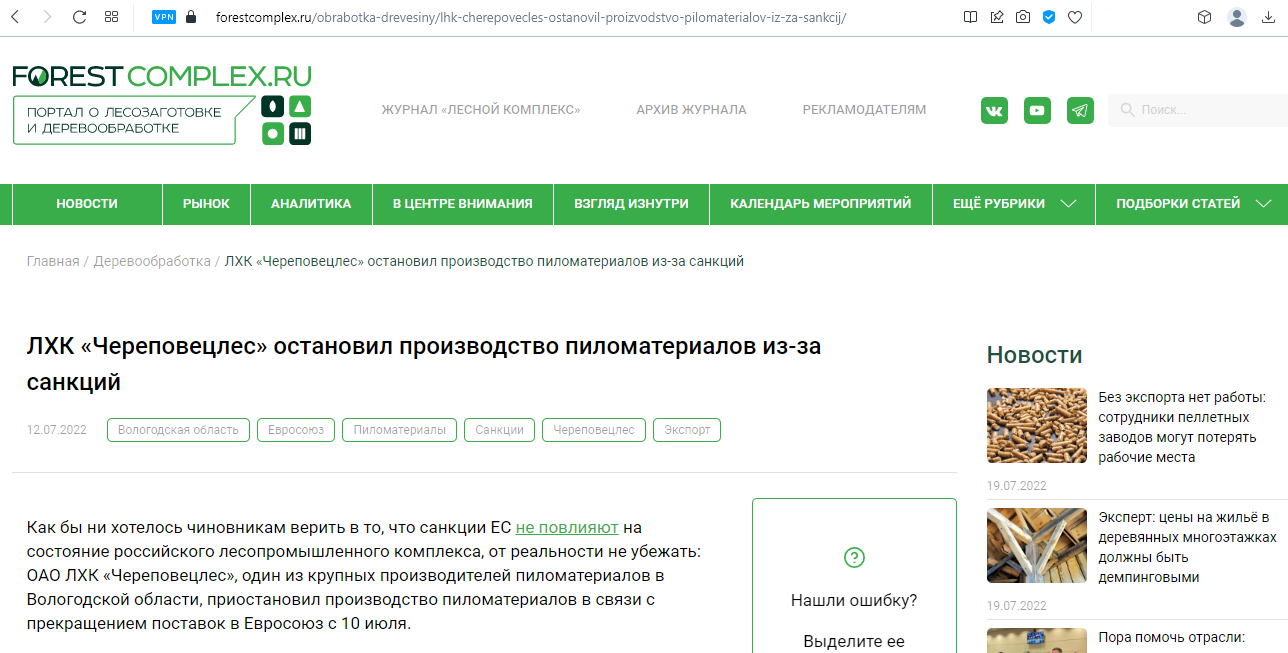
Task: Open the pellet news thumbnail image
Action: [1036, 426]
